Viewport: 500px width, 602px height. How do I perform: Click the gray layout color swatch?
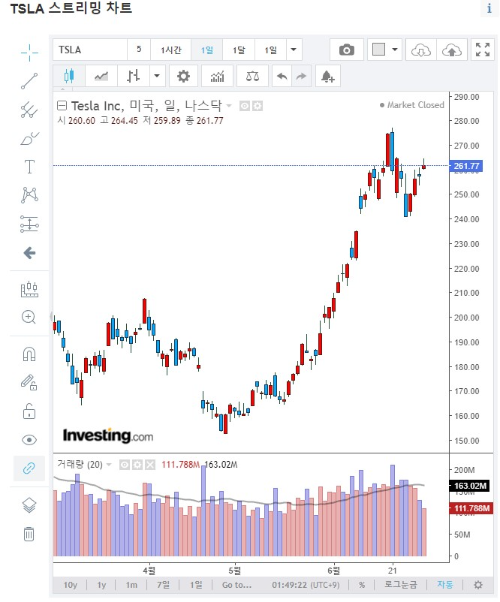click(x=379, y=50)
